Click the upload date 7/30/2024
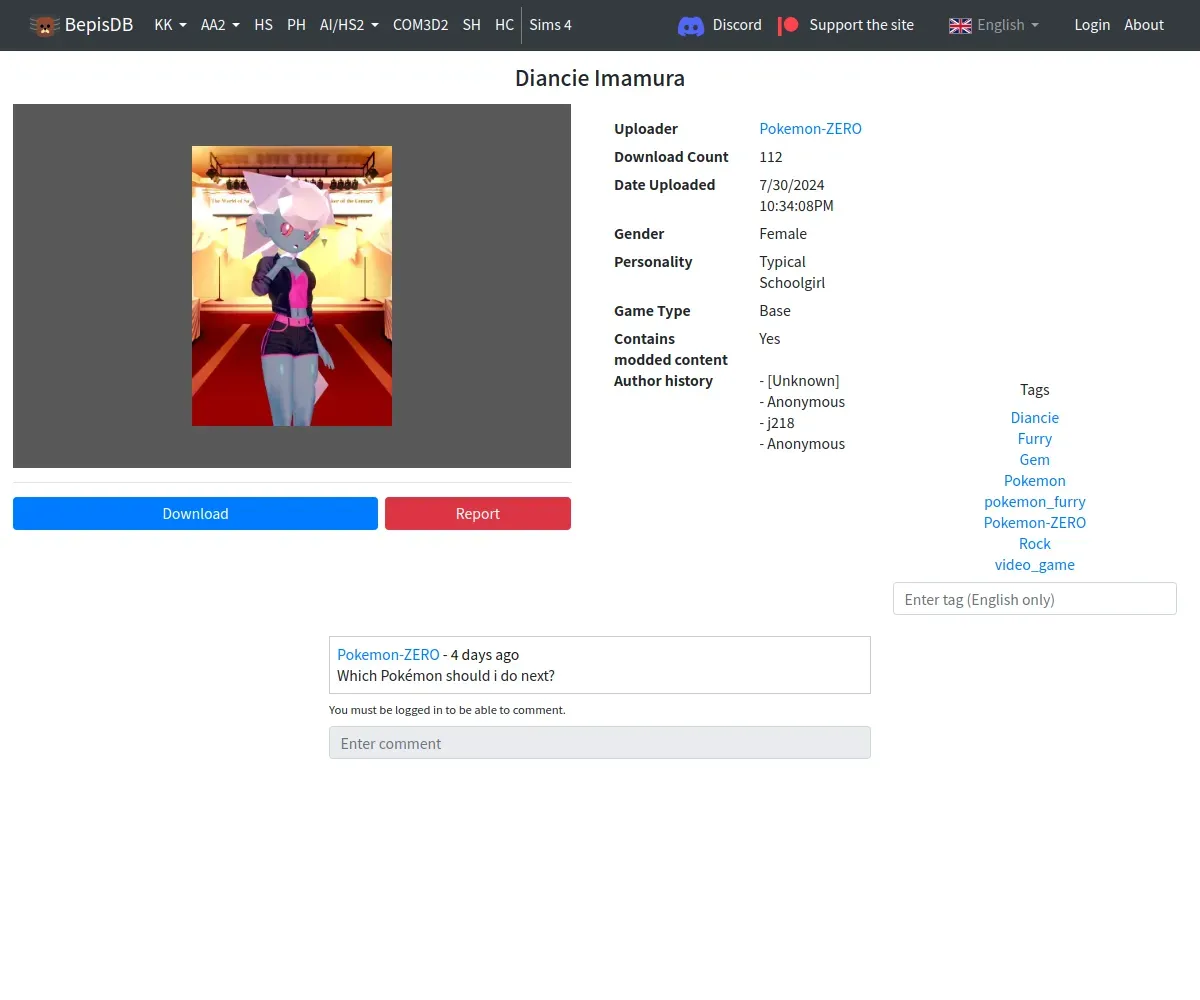1200x1000 pixels. tap(792, 184)
